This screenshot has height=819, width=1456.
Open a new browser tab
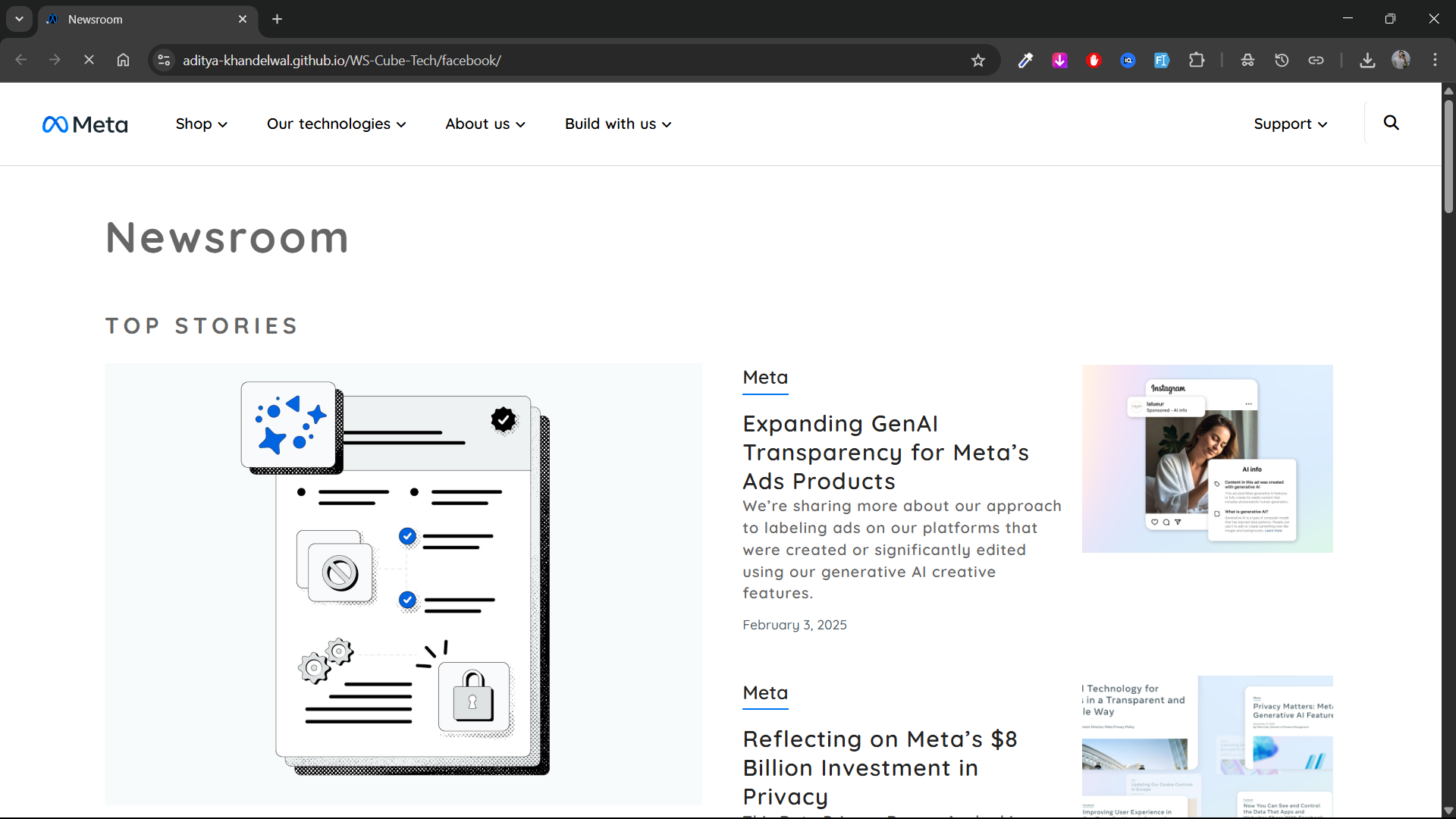click(x=278, y=20)
